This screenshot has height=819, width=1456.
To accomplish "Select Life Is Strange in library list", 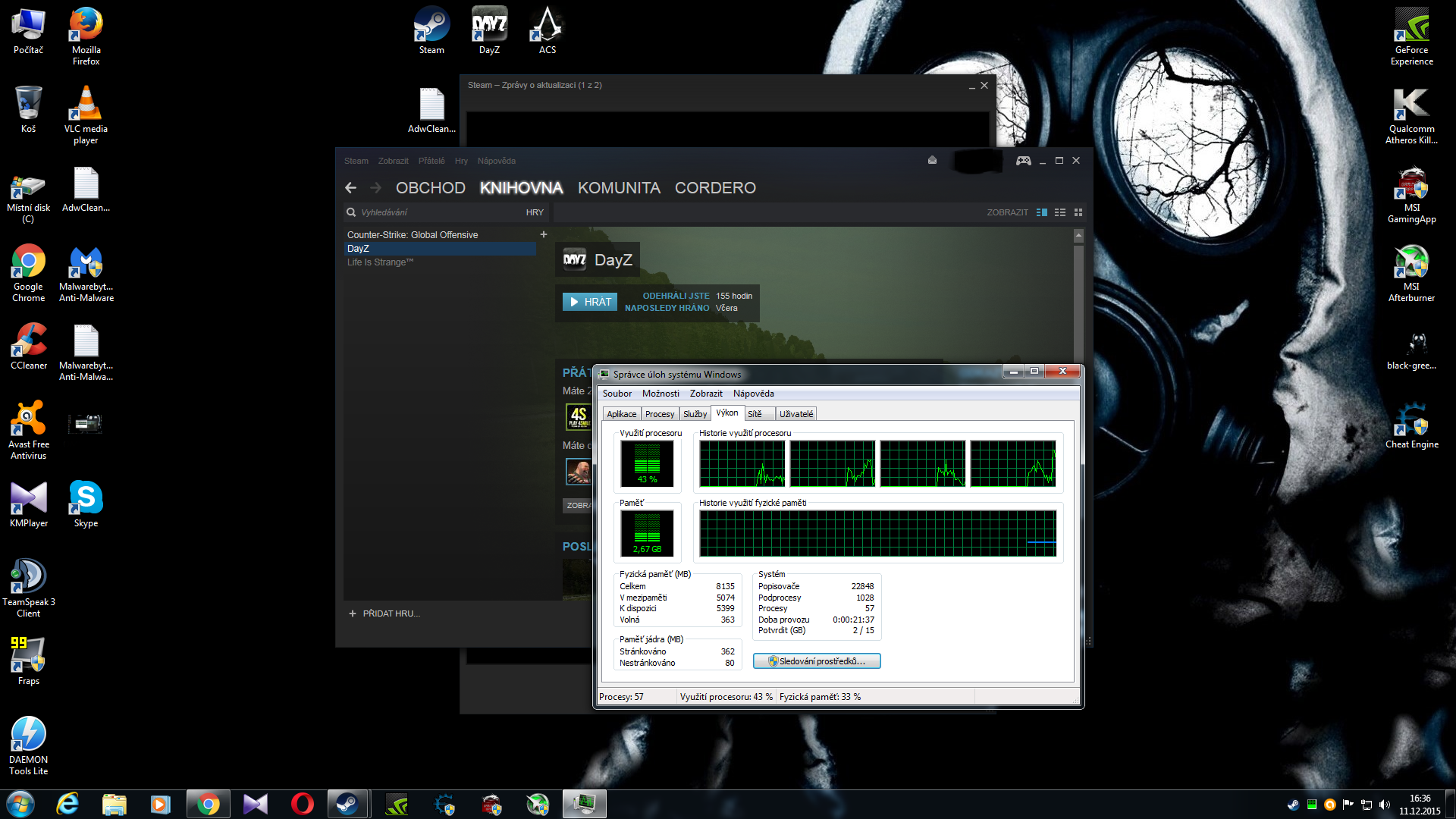I will 380,262.
